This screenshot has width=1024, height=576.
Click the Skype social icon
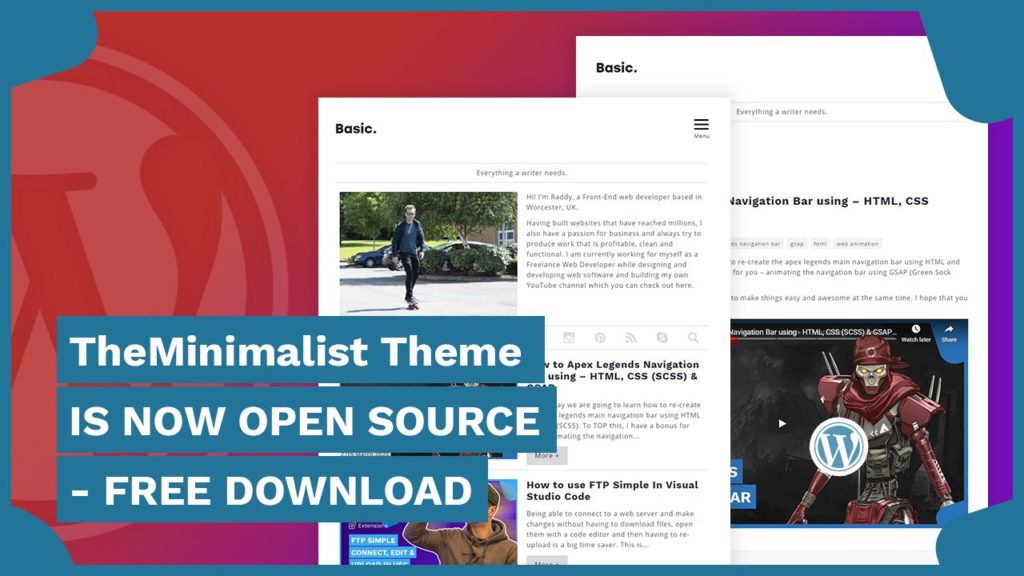(x=662, y=338)
